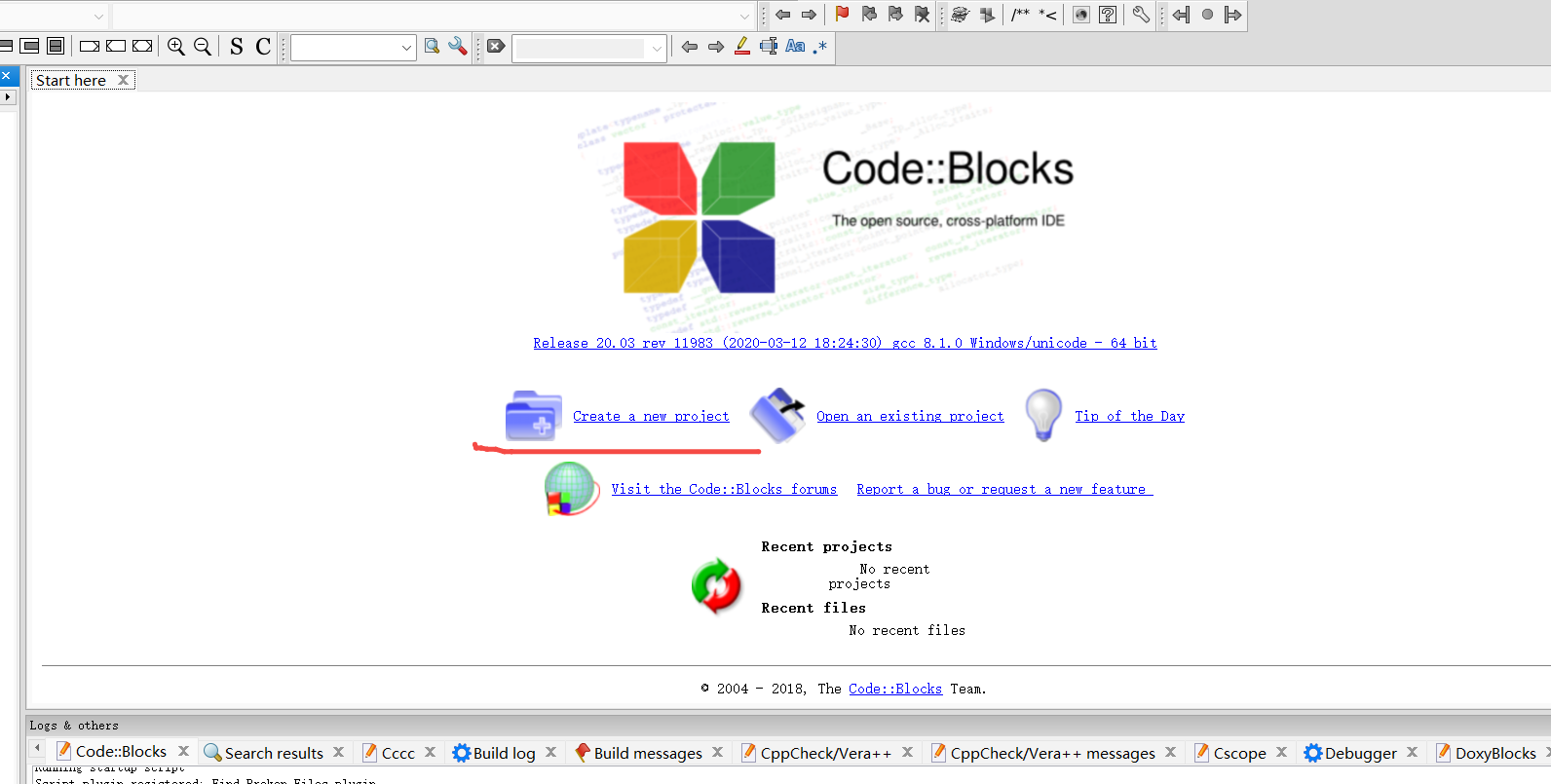
Task: Close the left side panel with X
Action: coord(6,75)
